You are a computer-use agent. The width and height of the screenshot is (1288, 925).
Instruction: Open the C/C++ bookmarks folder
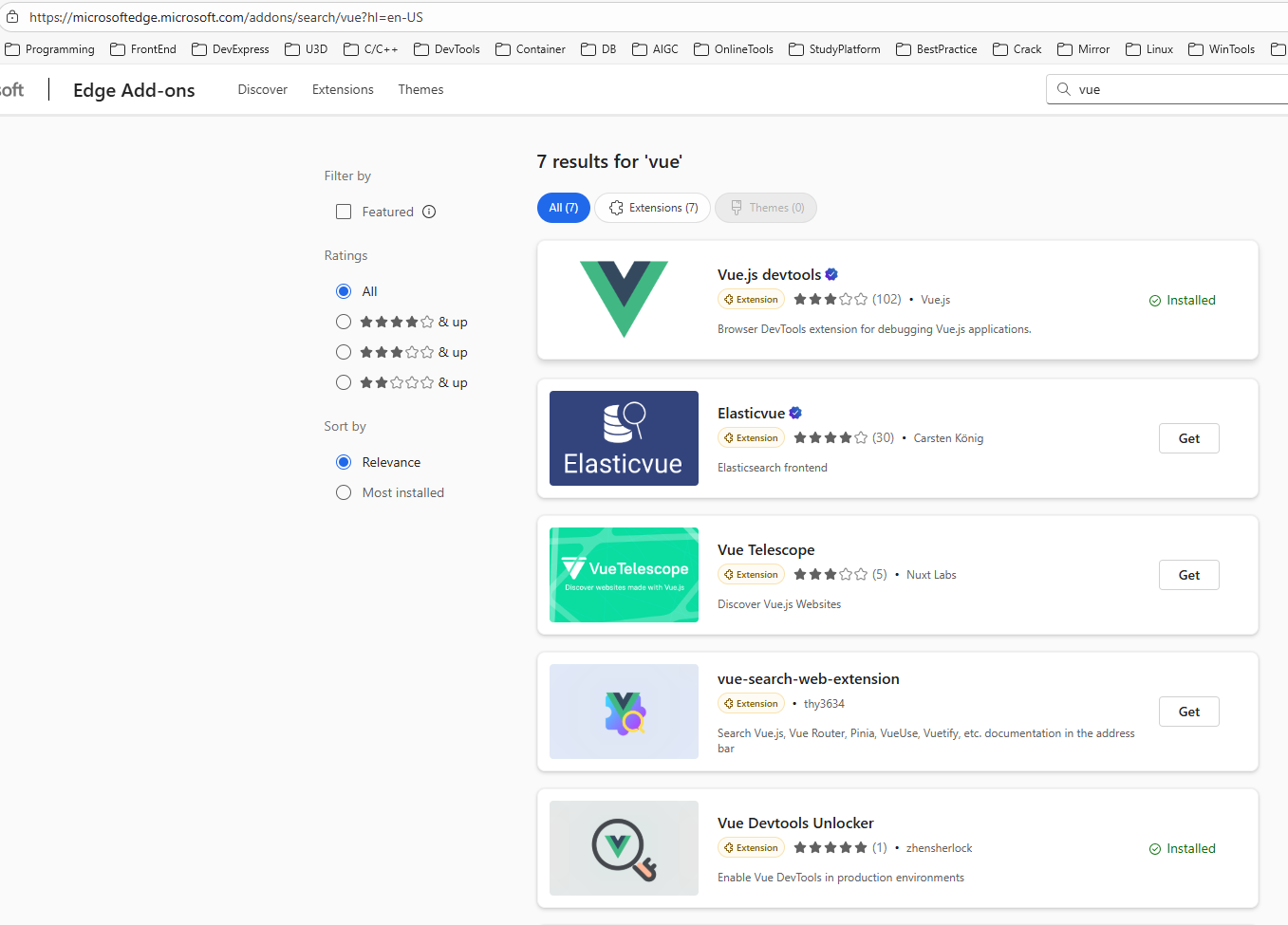[371, 49]
